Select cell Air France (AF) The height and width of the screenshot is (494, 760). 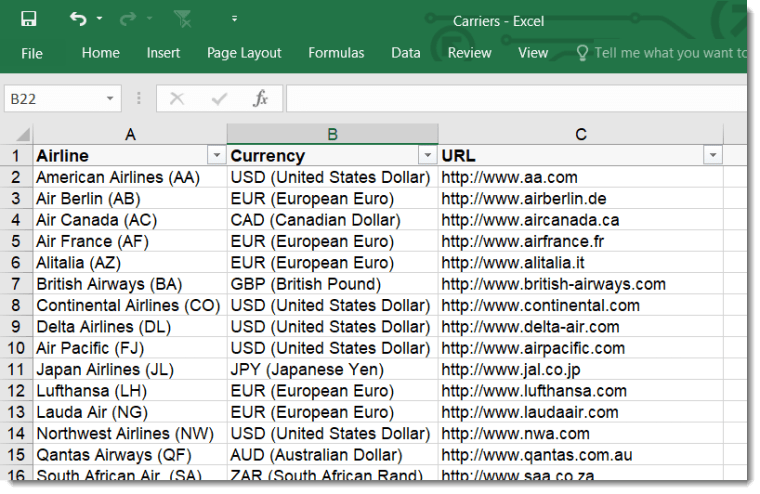130,241
